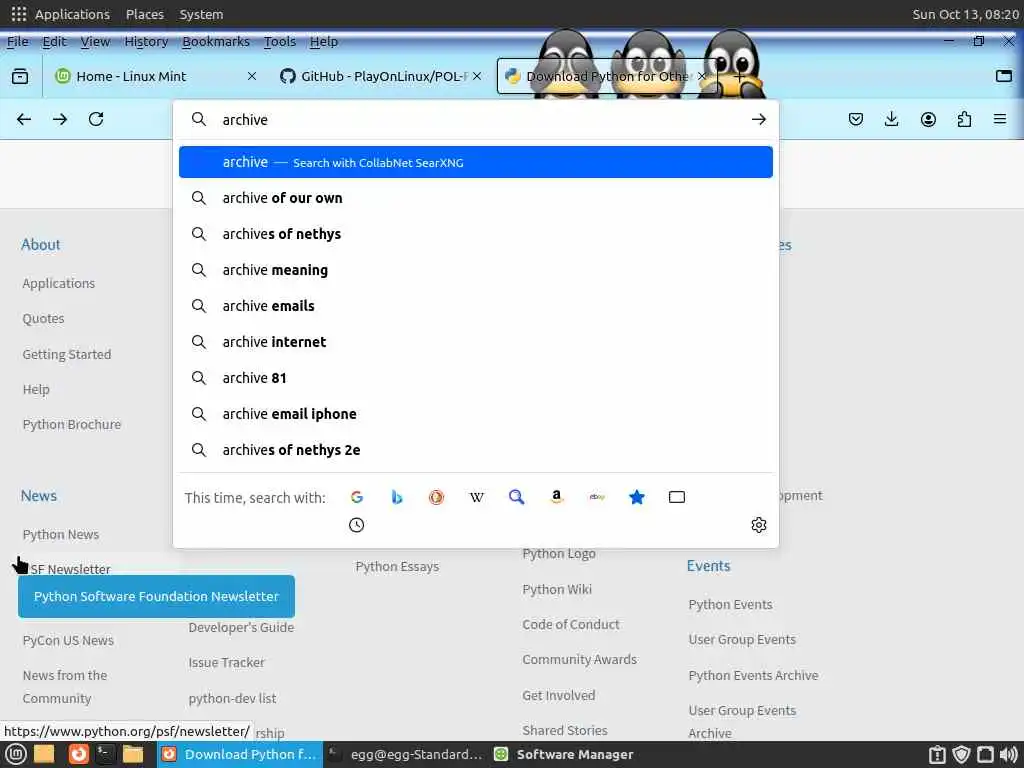The height and width of the screenshot is (768, 1024).
Task: Open the About link in the footer
Action: 40,244
